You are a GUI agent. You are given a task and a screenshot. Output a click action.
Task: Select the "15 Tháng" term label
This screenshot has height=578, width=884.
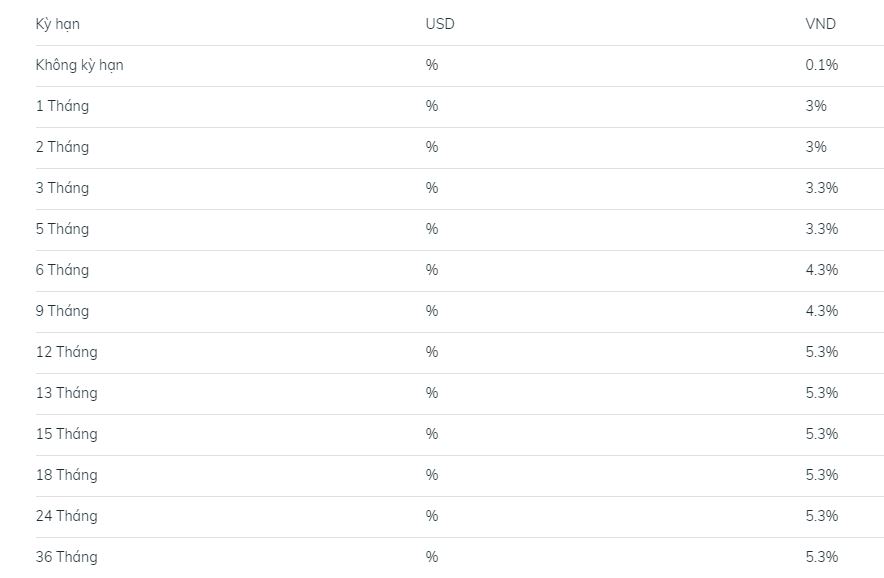tap(66, 434)
